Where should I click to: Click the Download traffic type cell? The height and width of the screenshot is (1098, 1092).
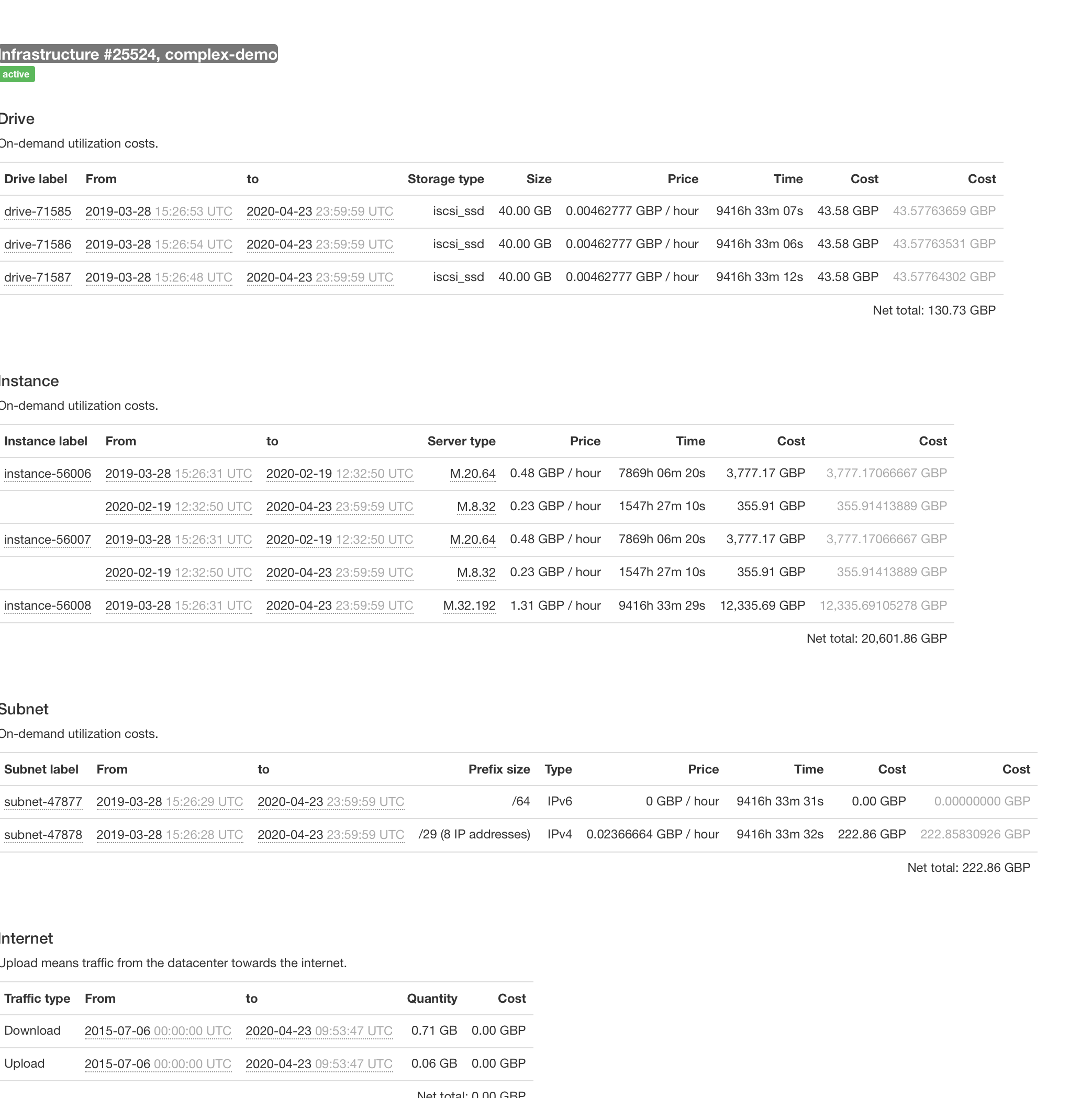pyautogui.click(x=32, y=1030)
